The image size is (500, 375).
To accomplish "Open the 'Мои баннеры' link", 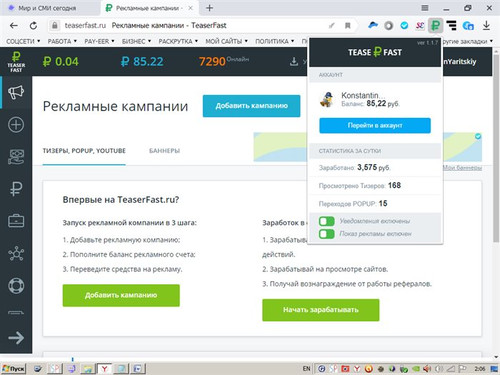I will coord(462,168).
